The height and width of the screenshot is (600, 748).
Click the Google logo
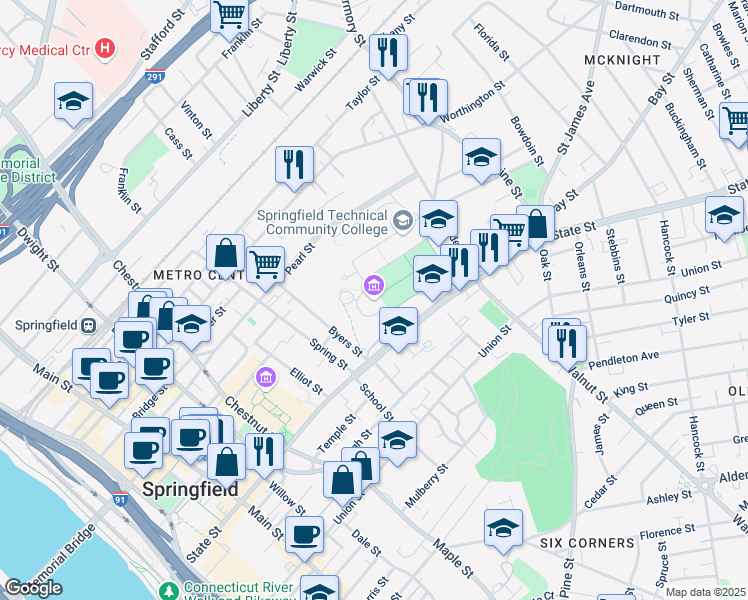(33, 589)
